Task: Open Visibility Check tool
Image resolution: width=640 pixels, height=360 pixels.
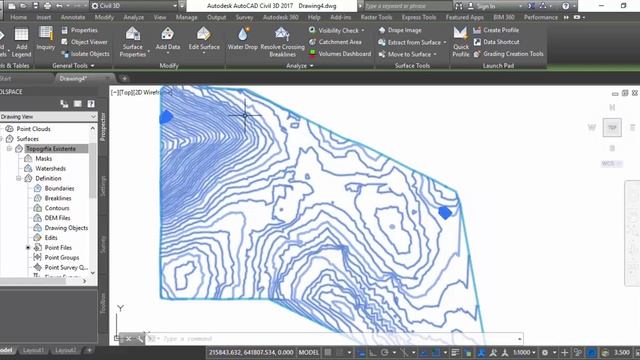Action: click(x=336, y=30)
